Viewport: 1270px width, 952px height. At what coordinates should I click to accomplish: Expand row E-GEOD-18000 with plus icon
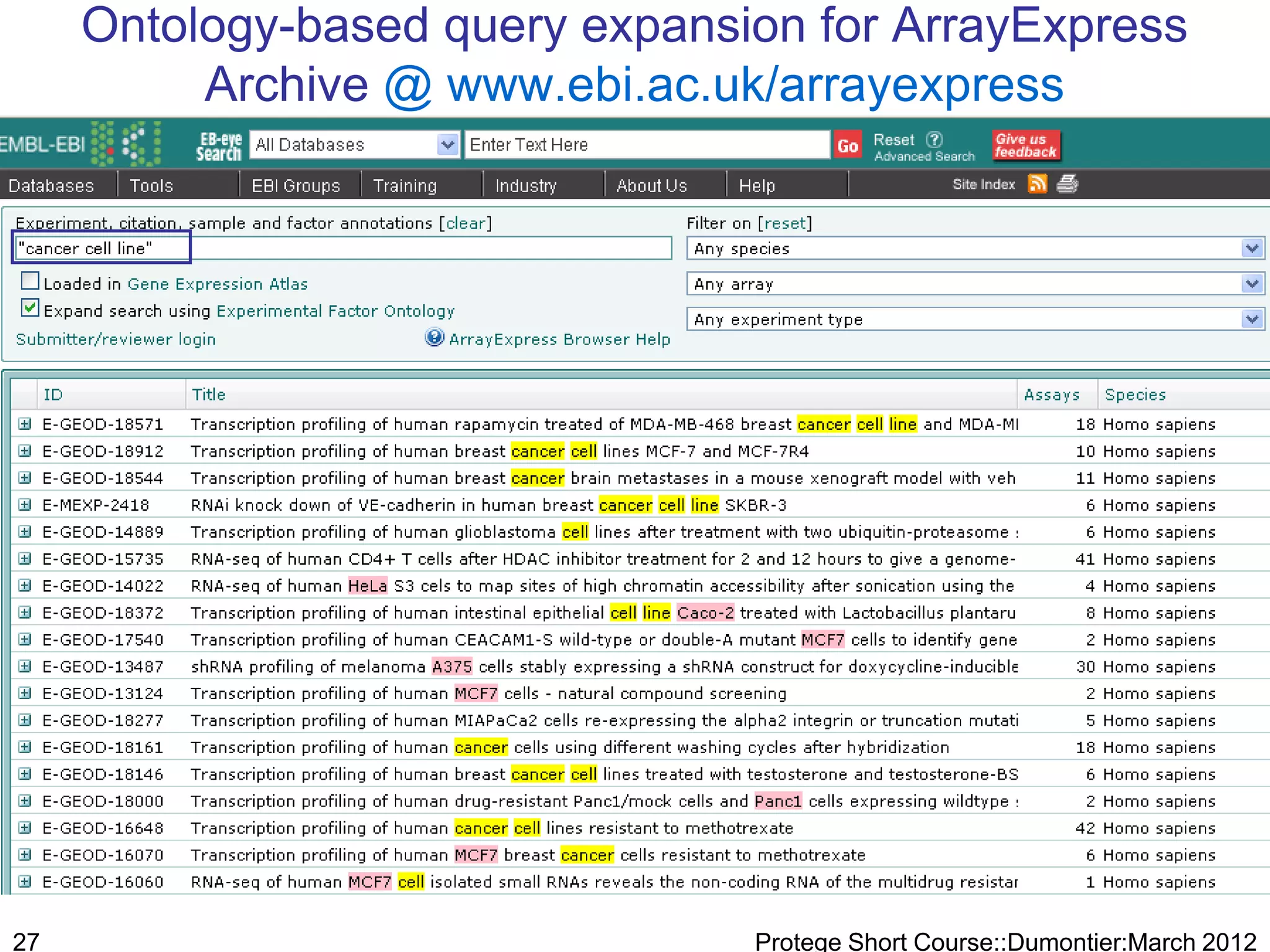[x=25, y=801]
